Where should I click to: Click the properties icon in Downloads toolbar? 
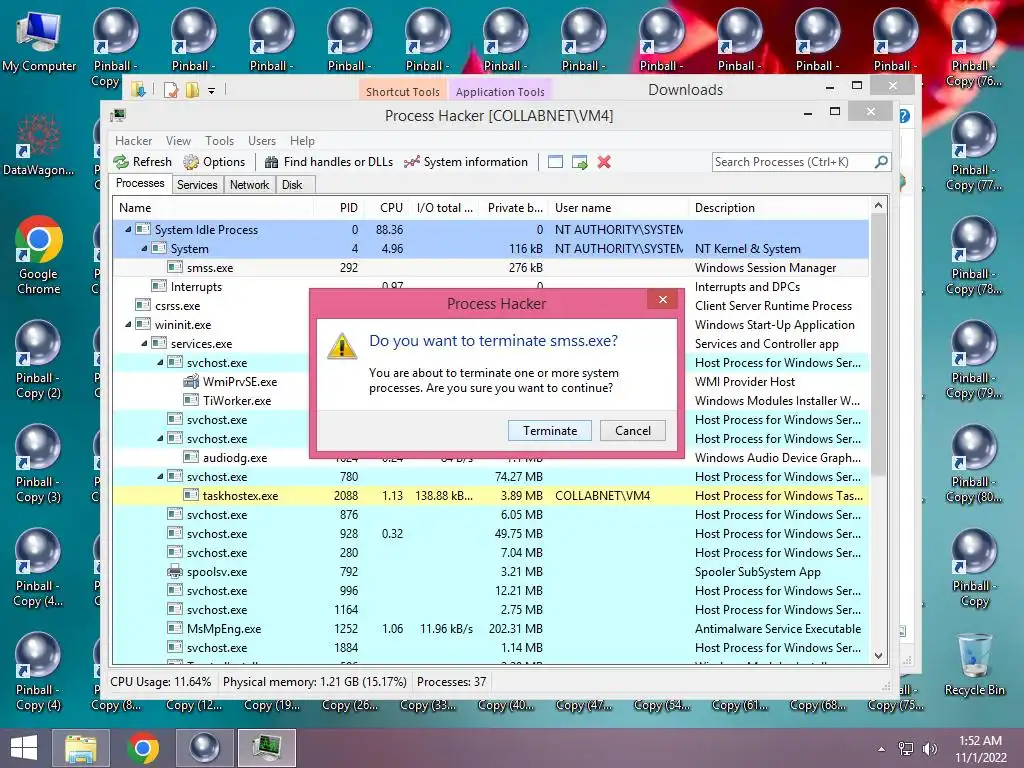click(x=170, y=89)
